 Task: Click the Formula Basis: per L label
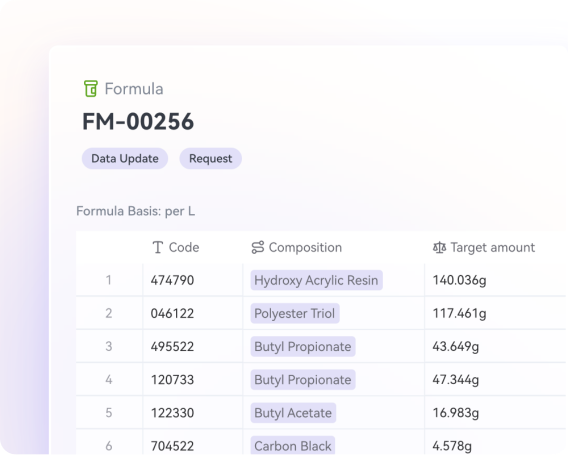pos(136,211)
